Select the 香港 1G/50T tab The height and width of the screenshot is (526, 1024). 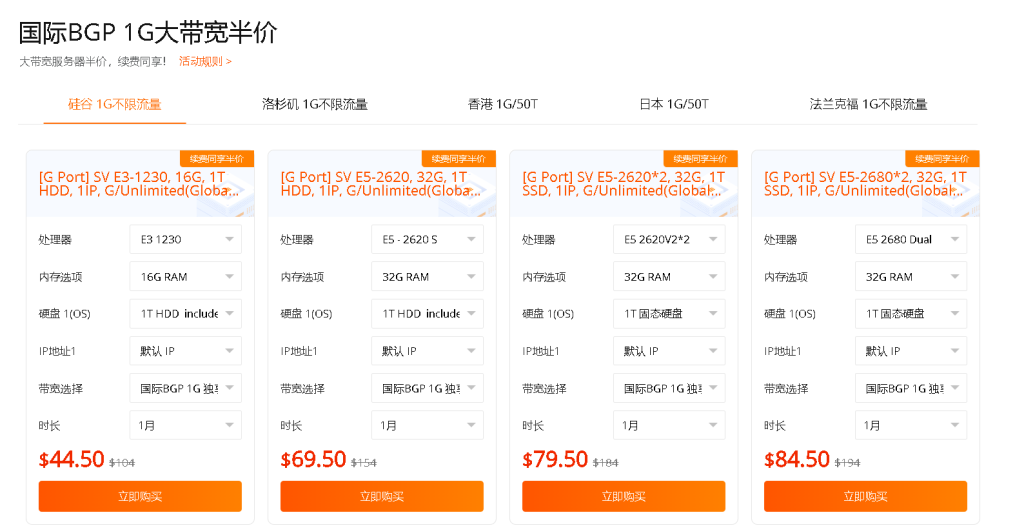pyautogui.click(x=502, y=104)
